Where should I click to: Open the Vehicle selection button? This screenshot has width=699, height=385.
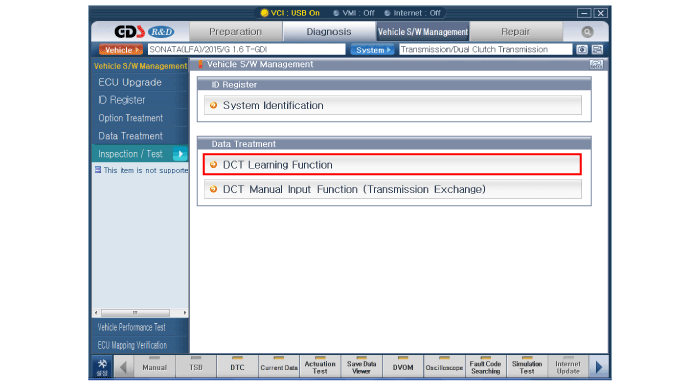(x=121, y=50)
